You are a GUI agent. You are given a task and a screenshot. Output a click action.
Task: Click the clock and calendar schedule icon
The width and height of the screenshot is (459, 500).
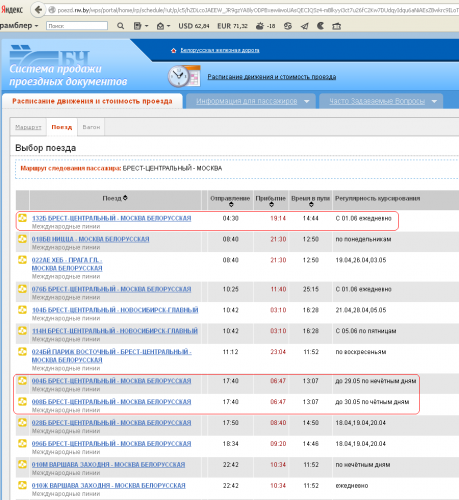(184, 76)
